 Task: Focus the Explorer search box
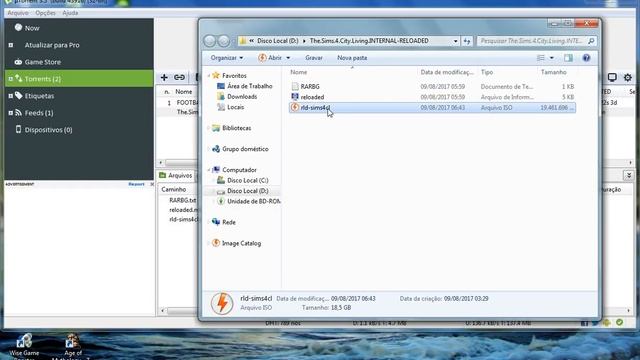pos(536,41)
